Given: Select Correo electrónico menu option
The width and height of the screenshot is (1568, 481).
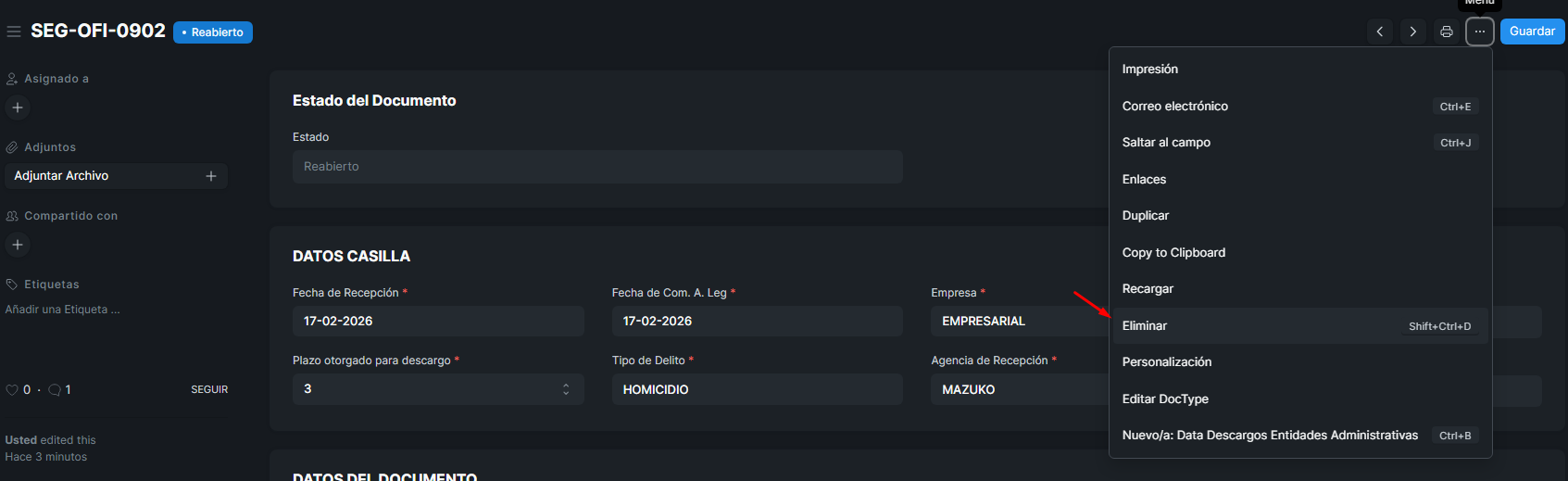Looking at the screenshot, I should click(1175, 107).
